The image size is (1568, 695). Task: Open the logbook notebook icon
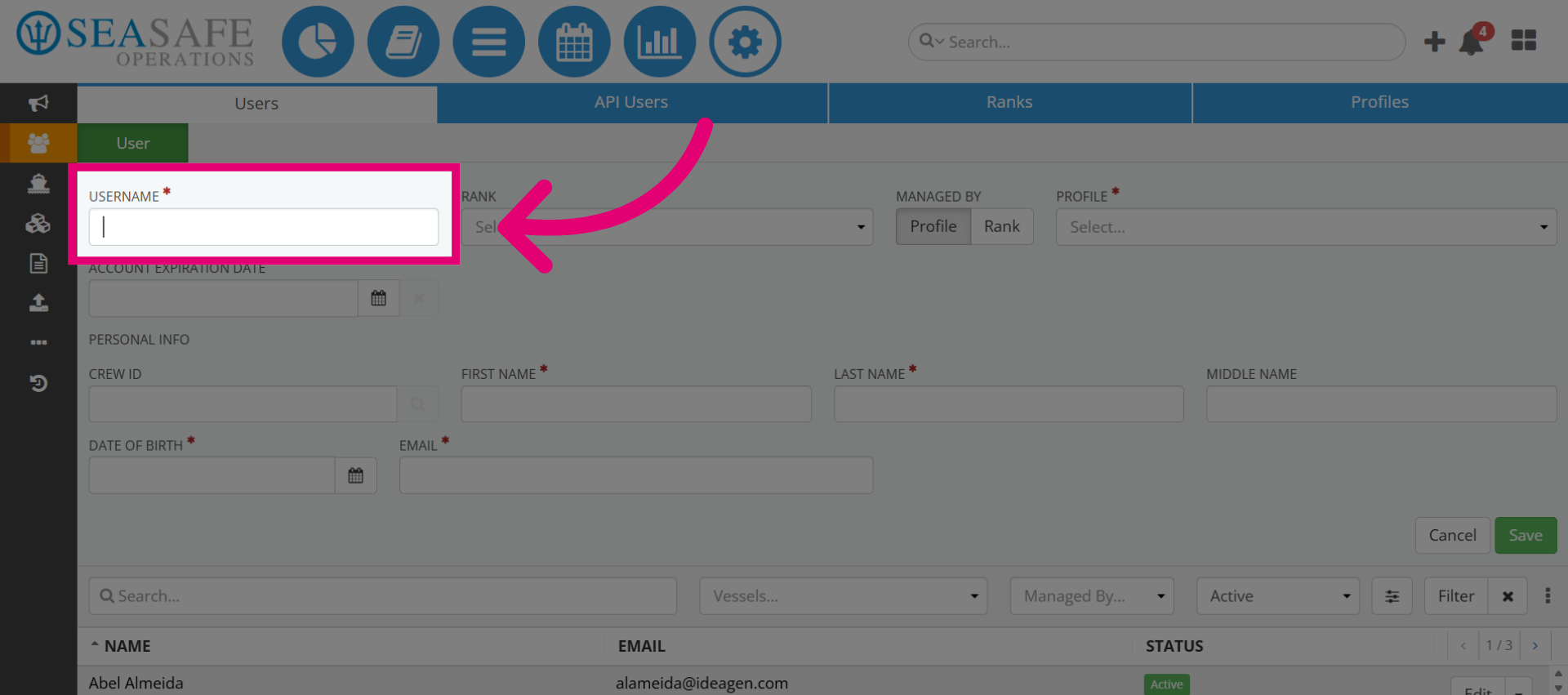pyautogui.click(x=403, y=42)
